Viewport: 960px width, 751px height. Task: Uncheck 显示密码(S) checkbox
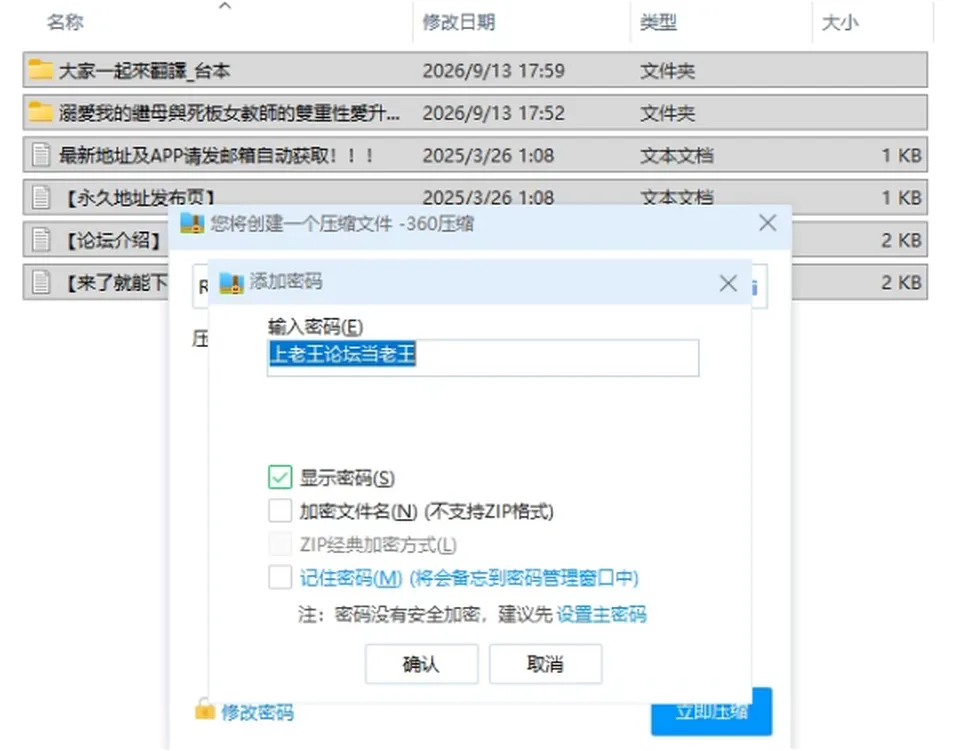tap(280, 477)
